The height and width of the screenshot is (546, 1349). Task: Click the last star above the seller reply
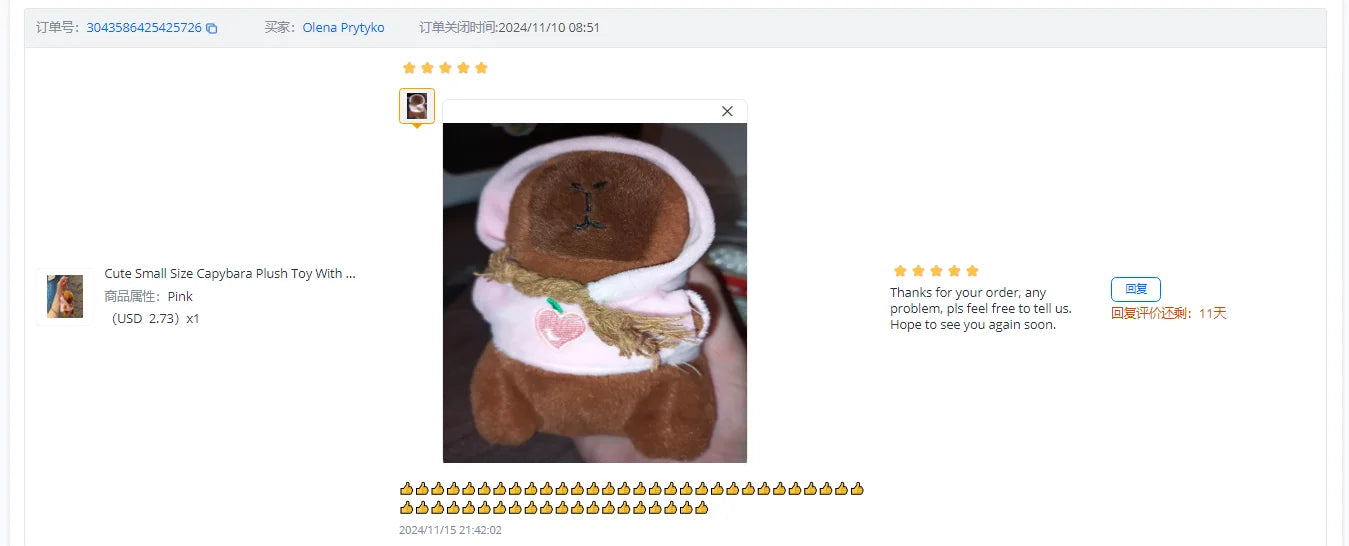point(972,271)
